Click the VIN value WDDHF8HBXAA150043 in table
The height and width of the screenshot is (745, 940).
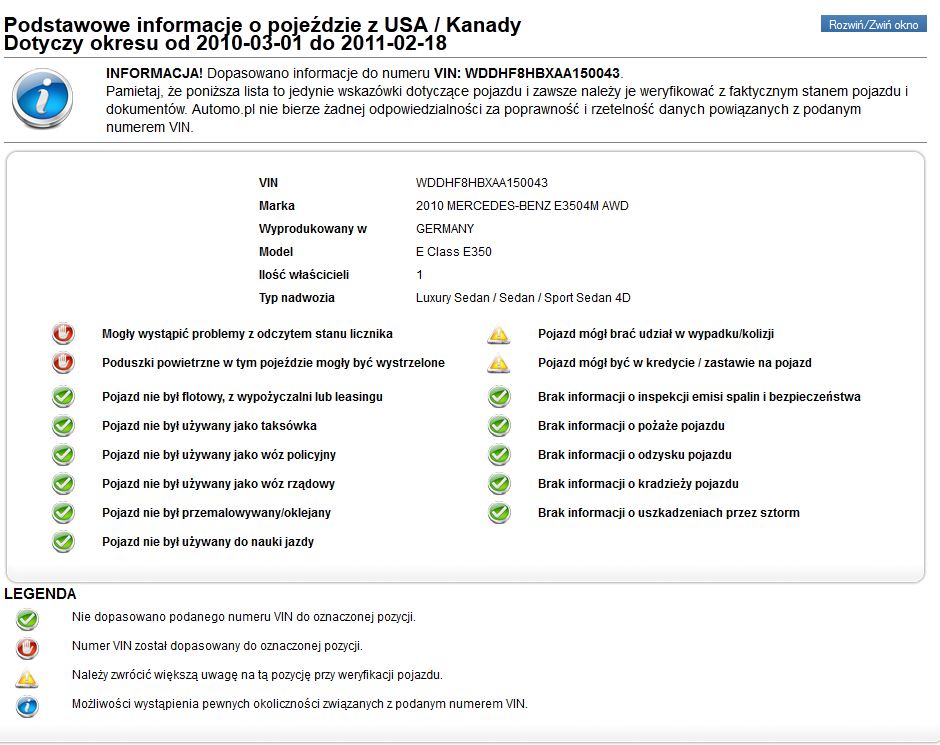[x=481, y=183]
